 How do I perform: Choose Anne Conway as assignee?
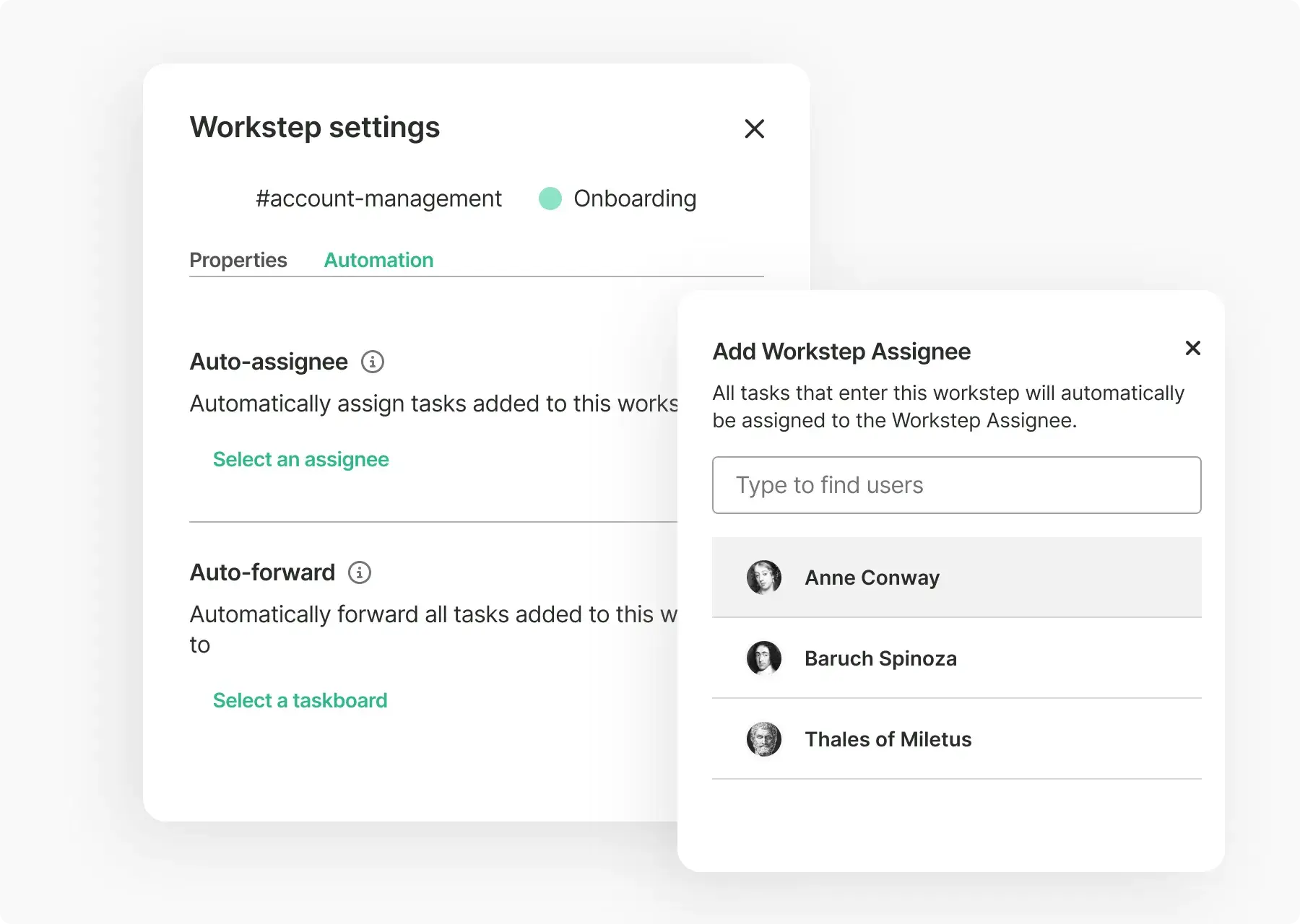(x=872, y=577)
